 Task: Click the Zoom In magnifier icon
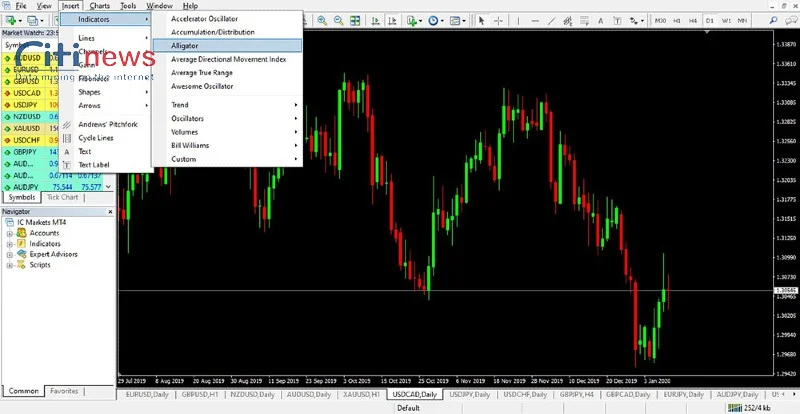point(322,20)
